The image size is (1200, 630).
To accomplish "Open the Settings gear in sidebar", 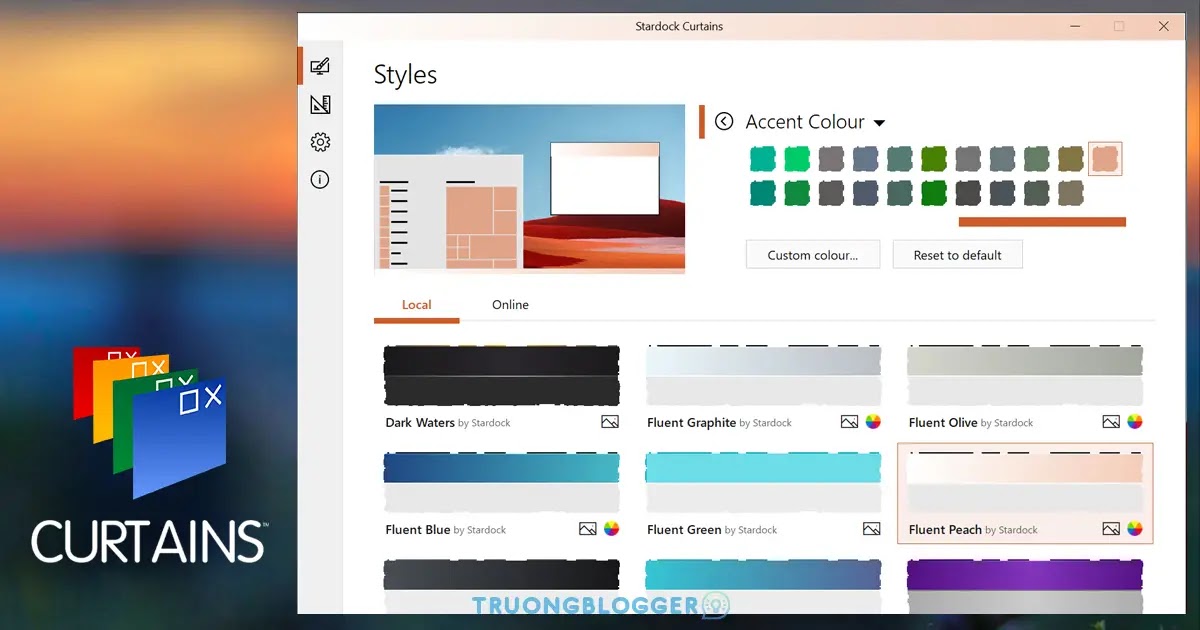I will [x=320, y=142].
